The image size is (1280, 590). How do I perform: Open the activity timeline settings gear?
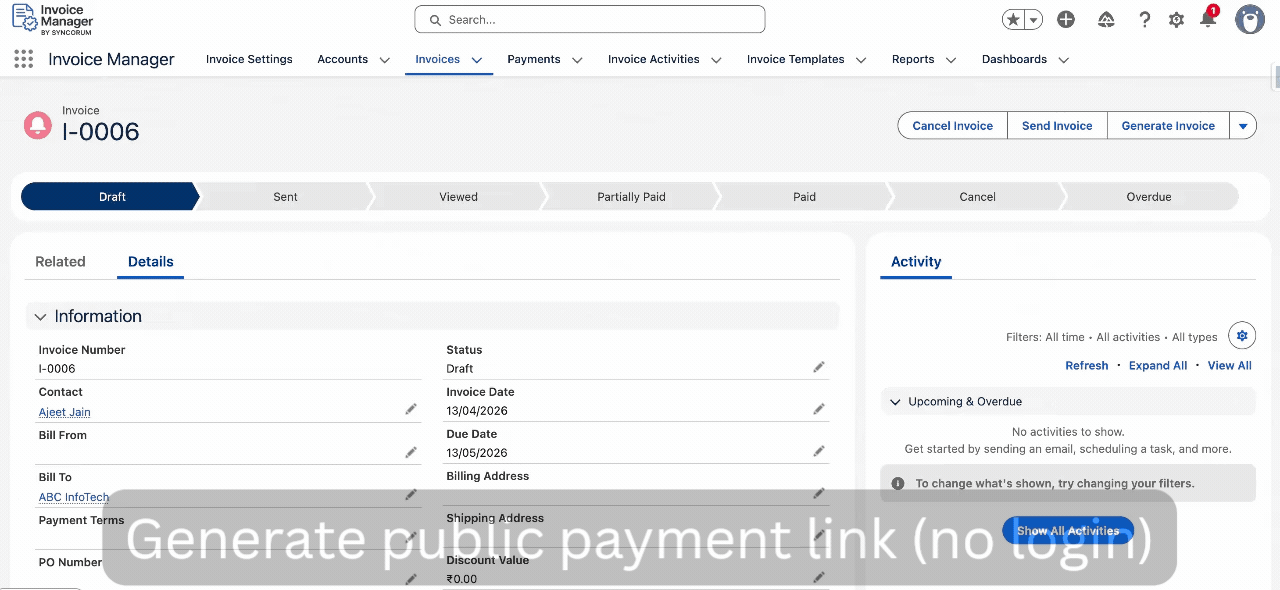1242,335
